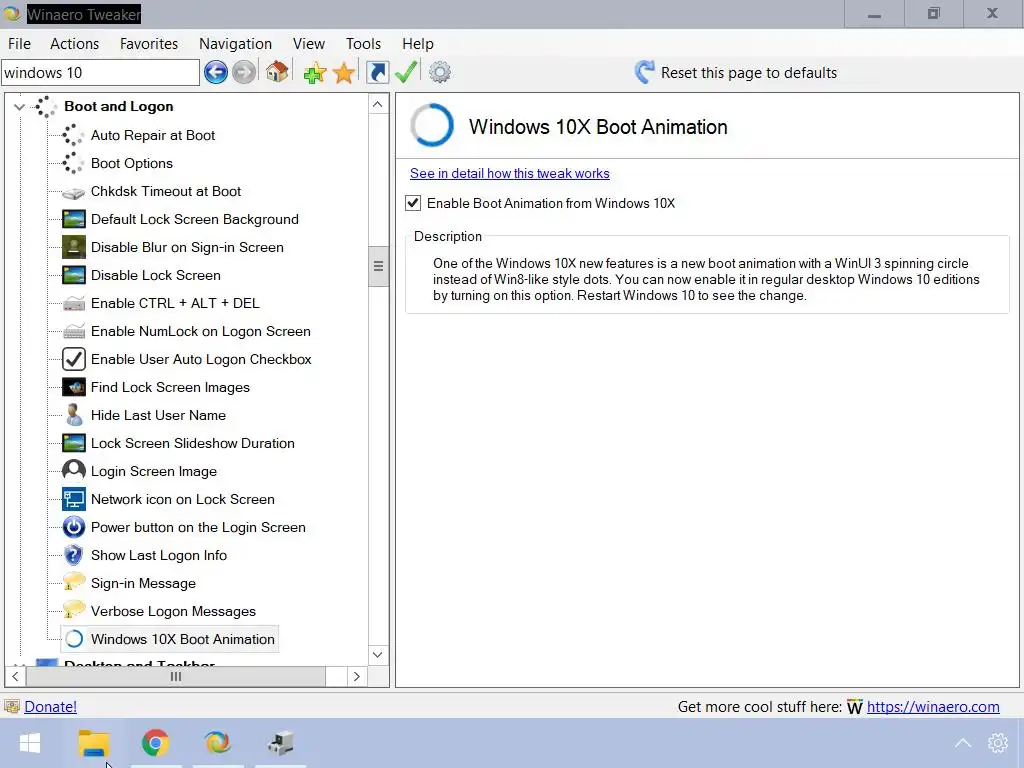The height and width of the screenshot is (768, 1024).
Task: Click the Enable CTRL + ALT + DEL keyboard icon
Action: pyautogui.click(x=73, y=304)
